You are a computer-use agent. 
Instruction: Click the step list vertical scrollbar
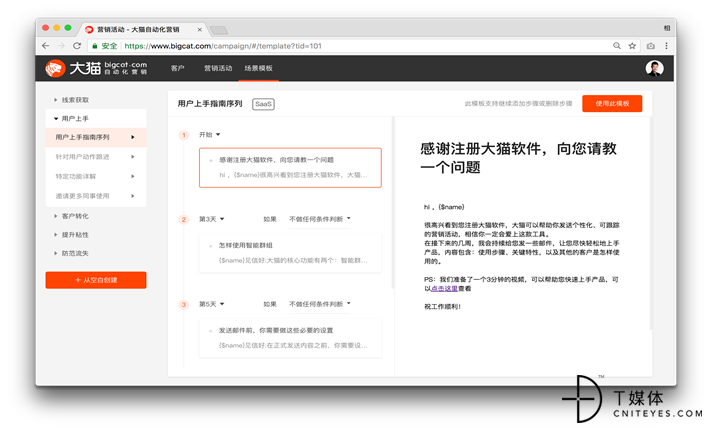pos(393,203)
